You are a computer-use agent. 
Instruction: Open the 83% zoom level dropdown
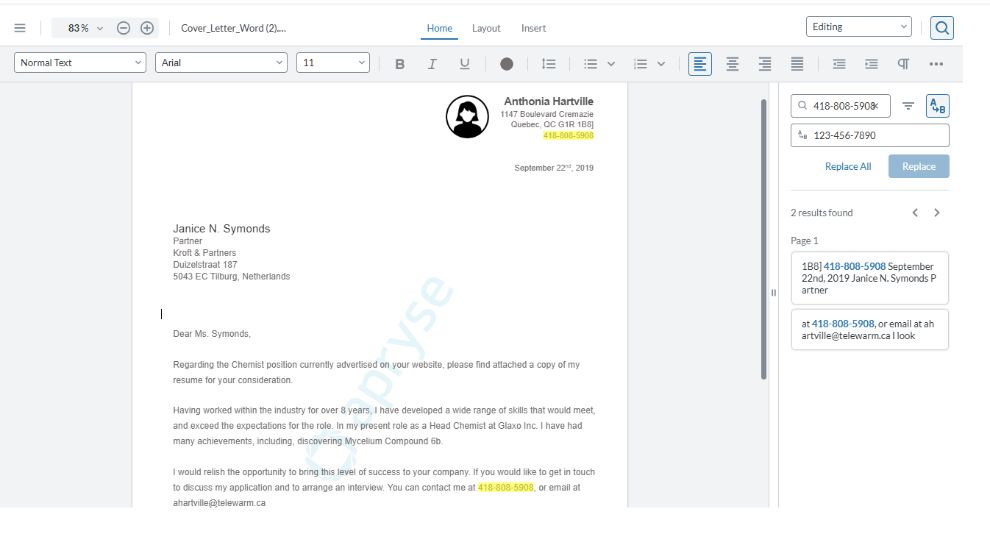pos(85,28)
